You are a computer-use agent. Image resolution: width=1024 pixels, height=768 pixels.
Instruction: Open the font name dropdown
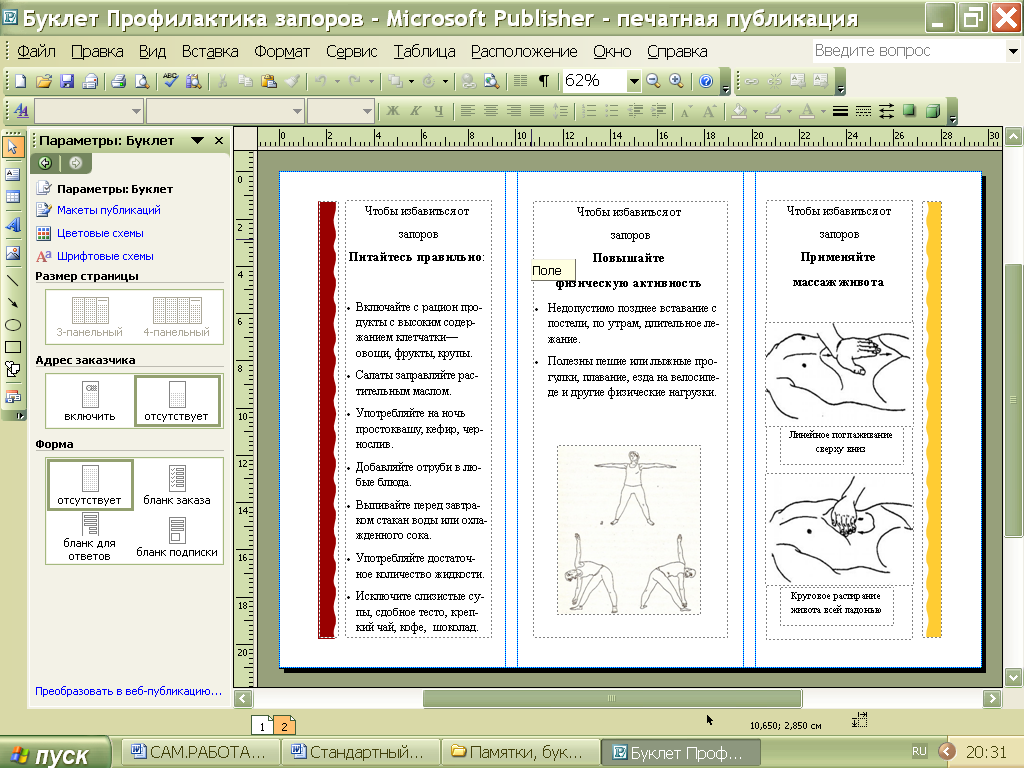297,111
